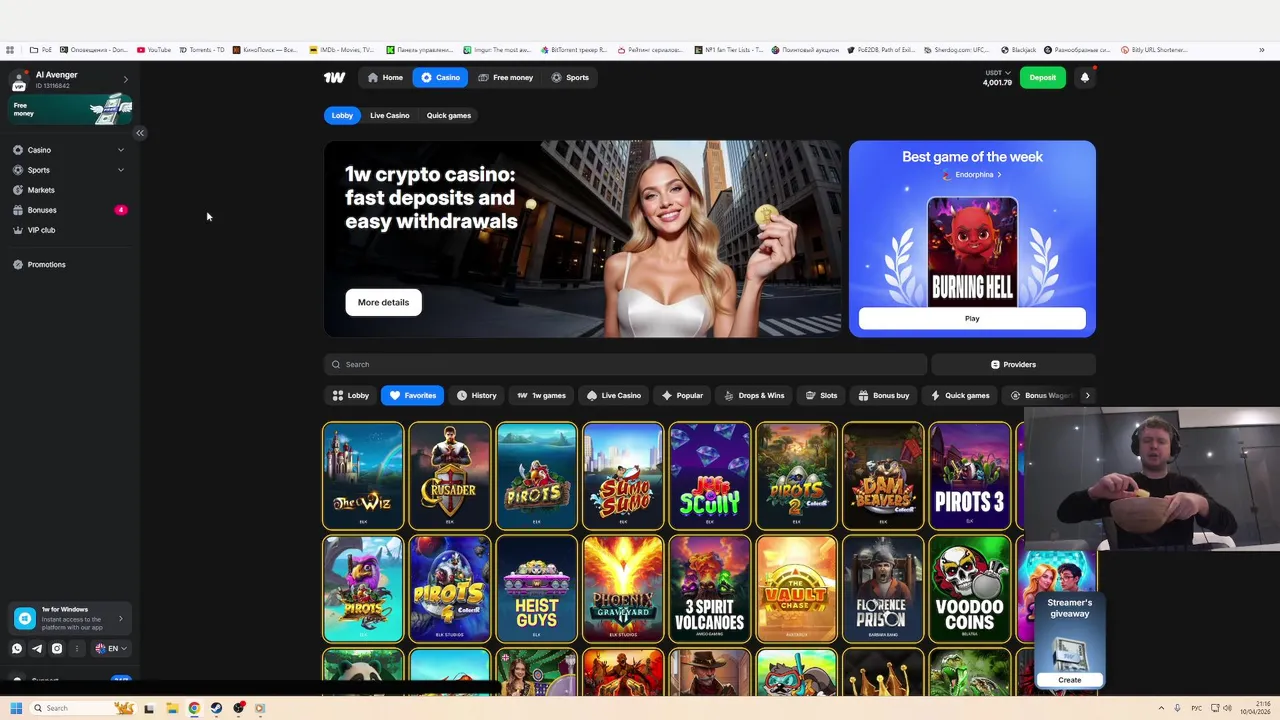The width and height of the screenshot is (1280, 720).
Task: Open Dam Beavers game tile
Action: (883, 476)
